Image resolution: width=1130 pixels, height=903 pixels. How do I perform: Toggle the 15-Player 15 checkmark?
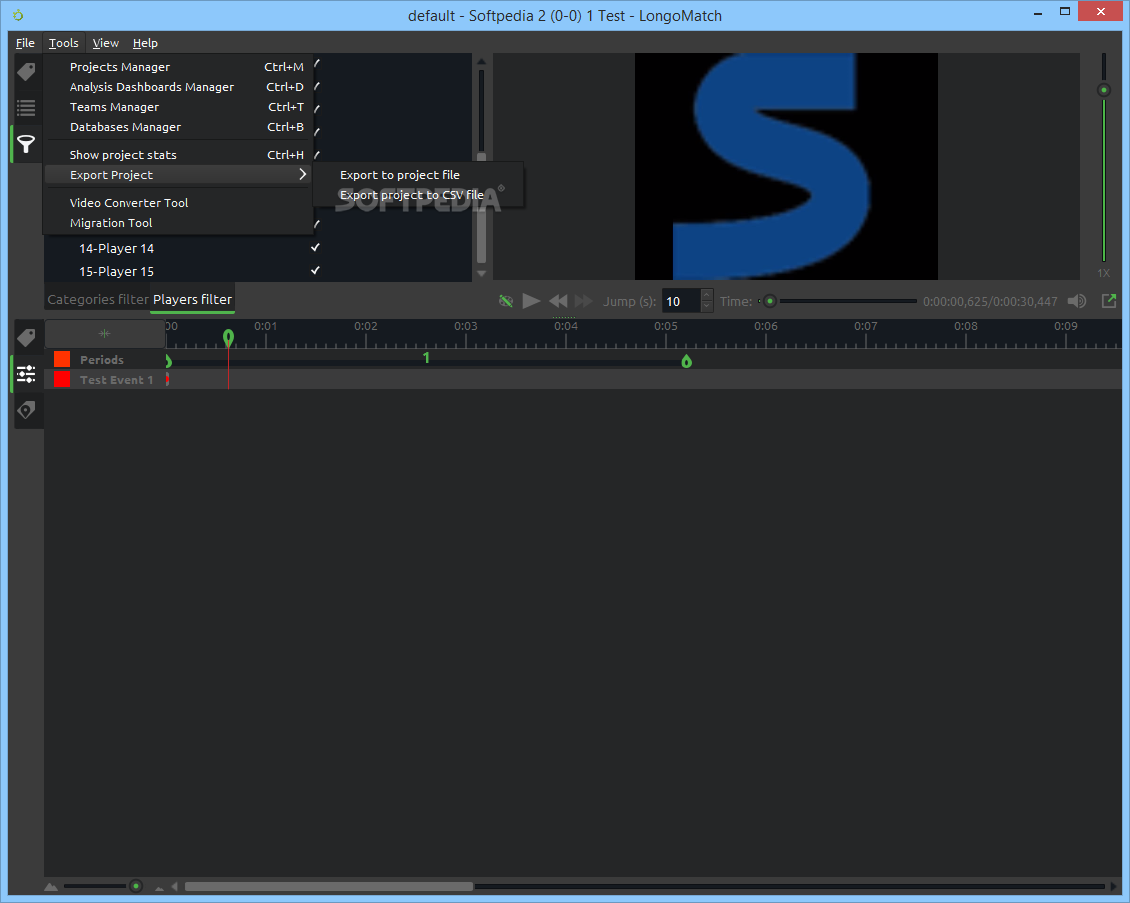[315, 271]
